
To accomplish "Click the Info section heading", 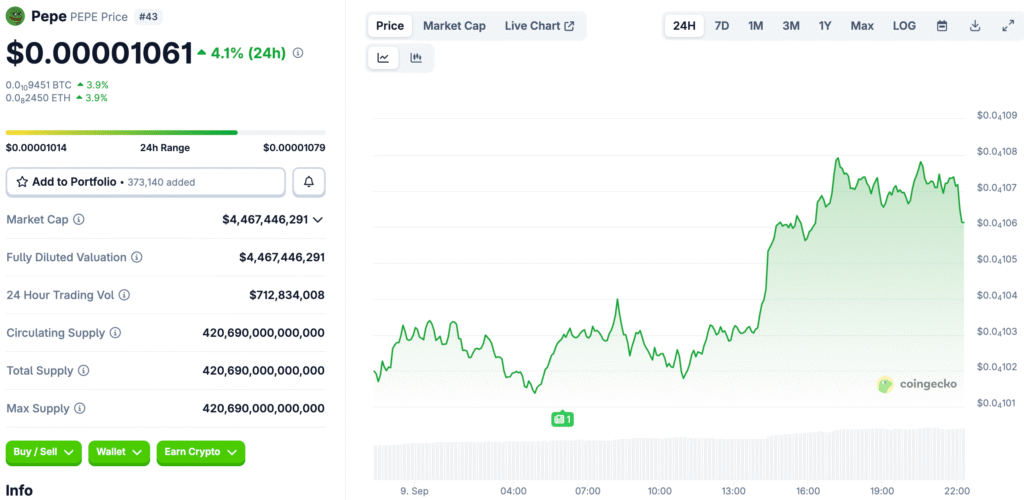I will point(19,490).
